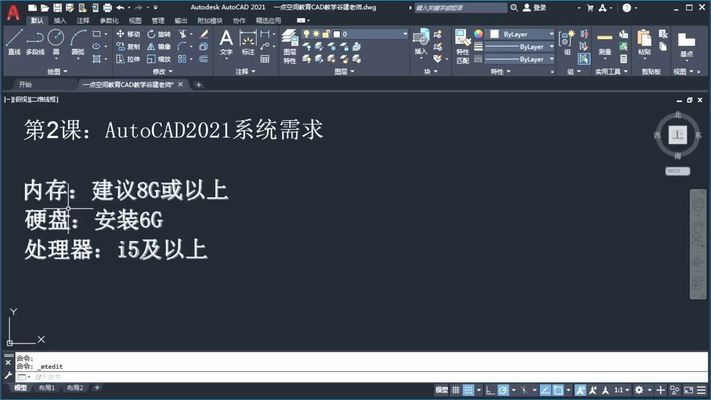This screenshot has height=400, width=711.
Task: Toggle clean screen in status bar
Action: click(689, 390)
